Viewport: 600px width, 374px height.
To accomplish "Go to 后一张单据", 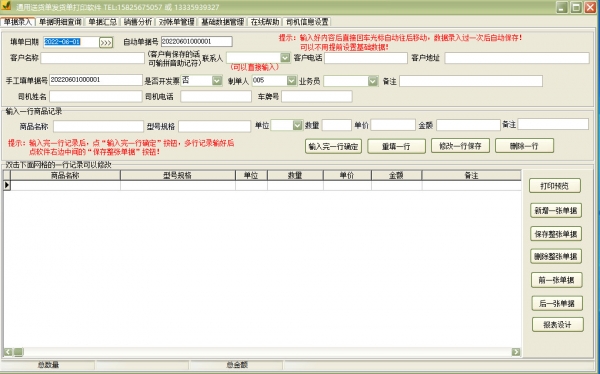I will [x=557, y=304].
